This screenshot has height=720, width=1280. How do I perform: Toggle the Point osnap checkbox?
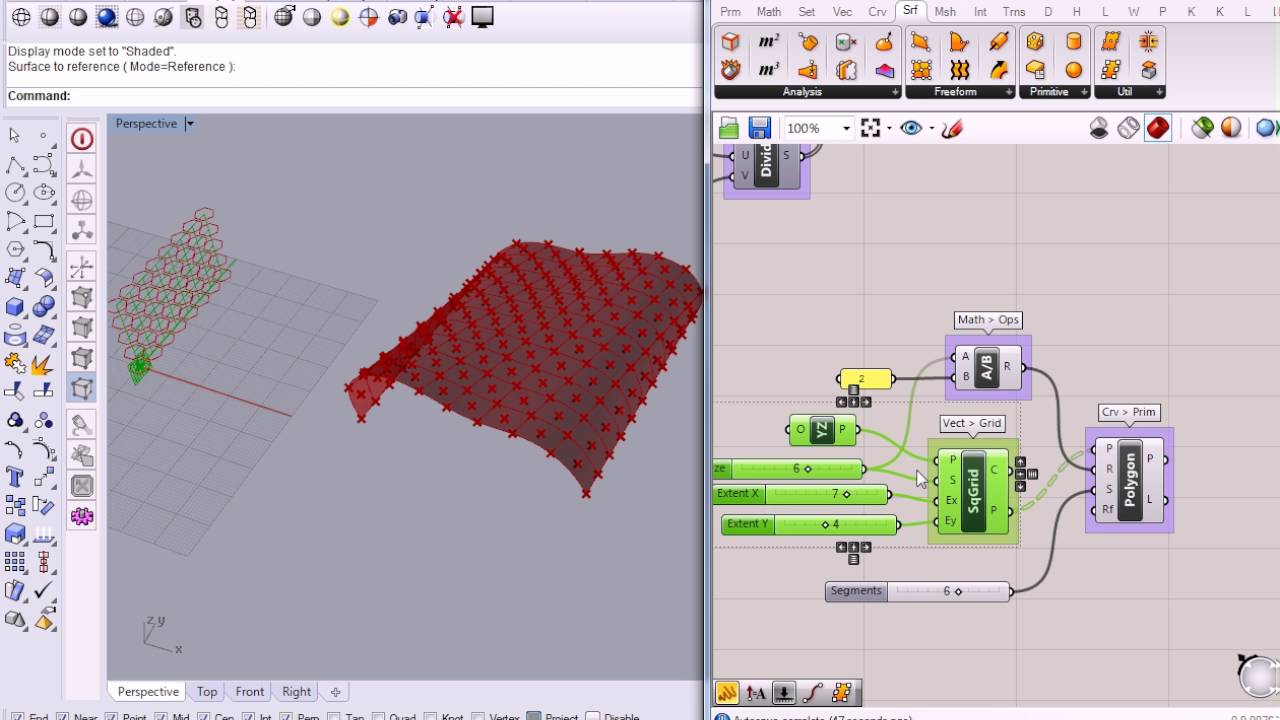coord(113,718)
